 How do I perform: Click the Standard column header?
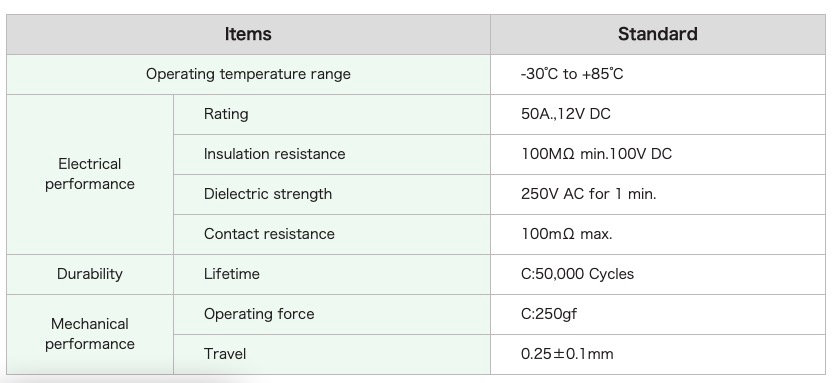(x=658, y=35)
